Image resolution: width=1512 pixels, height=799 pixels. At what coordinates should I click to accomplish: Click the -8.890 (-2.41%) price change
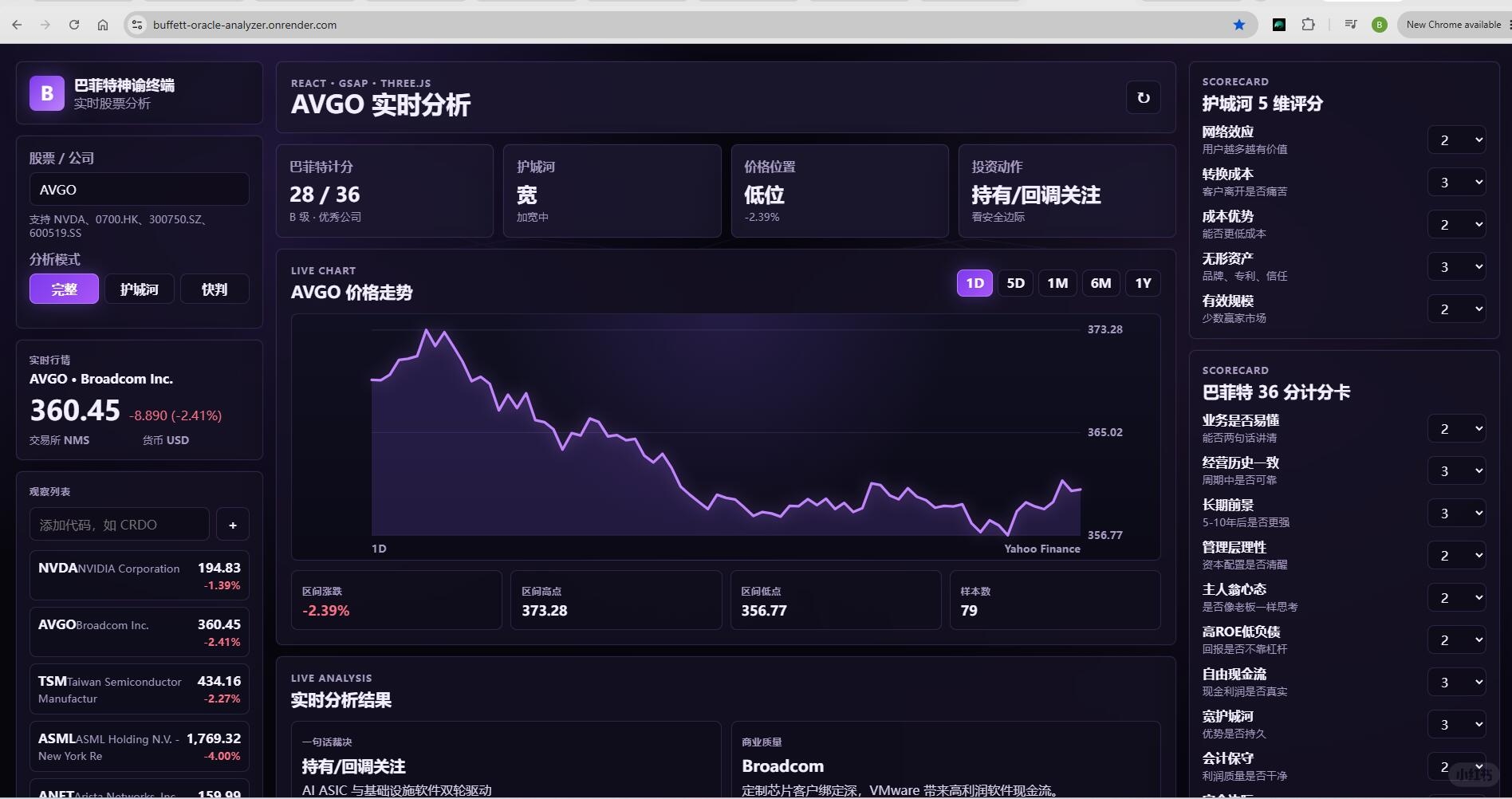coord(175,415)
